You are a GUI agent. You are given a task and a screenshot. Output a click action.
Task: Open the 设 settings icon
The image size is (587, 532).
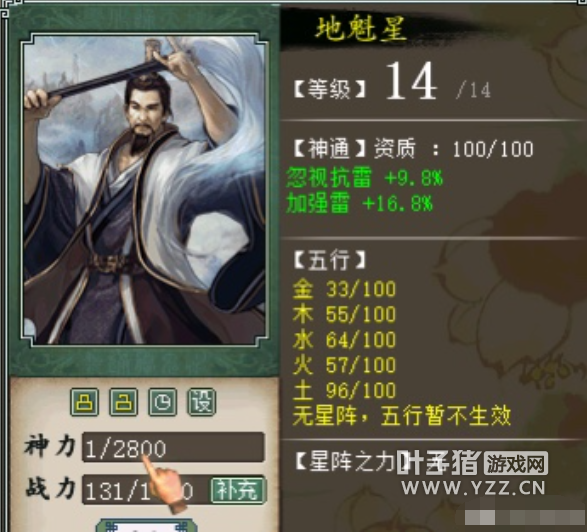(201, 402)
